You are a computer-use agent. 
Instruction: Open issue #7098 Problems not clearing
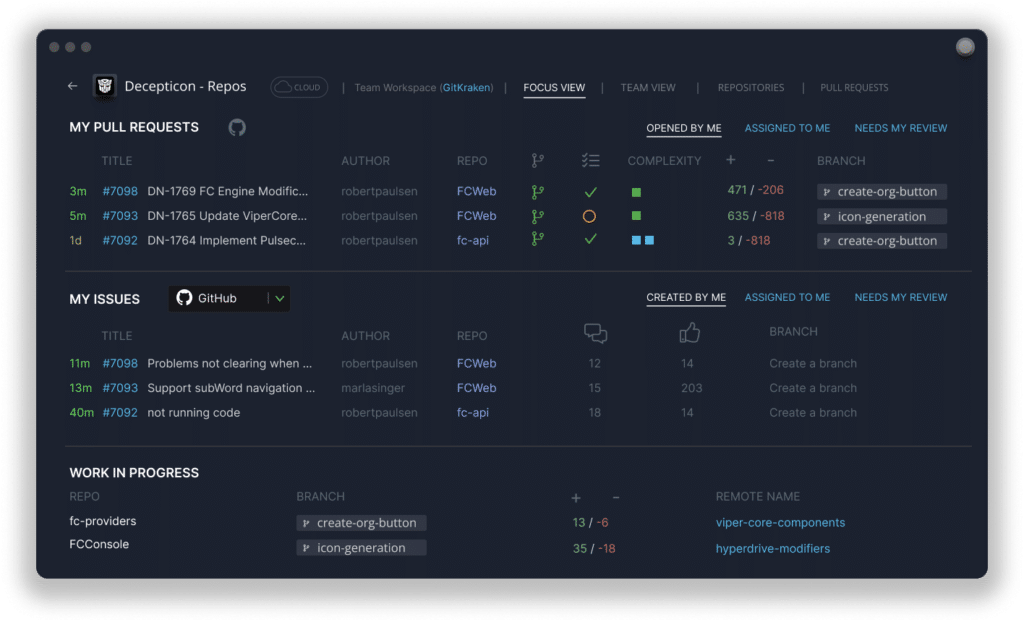(207, 363)
